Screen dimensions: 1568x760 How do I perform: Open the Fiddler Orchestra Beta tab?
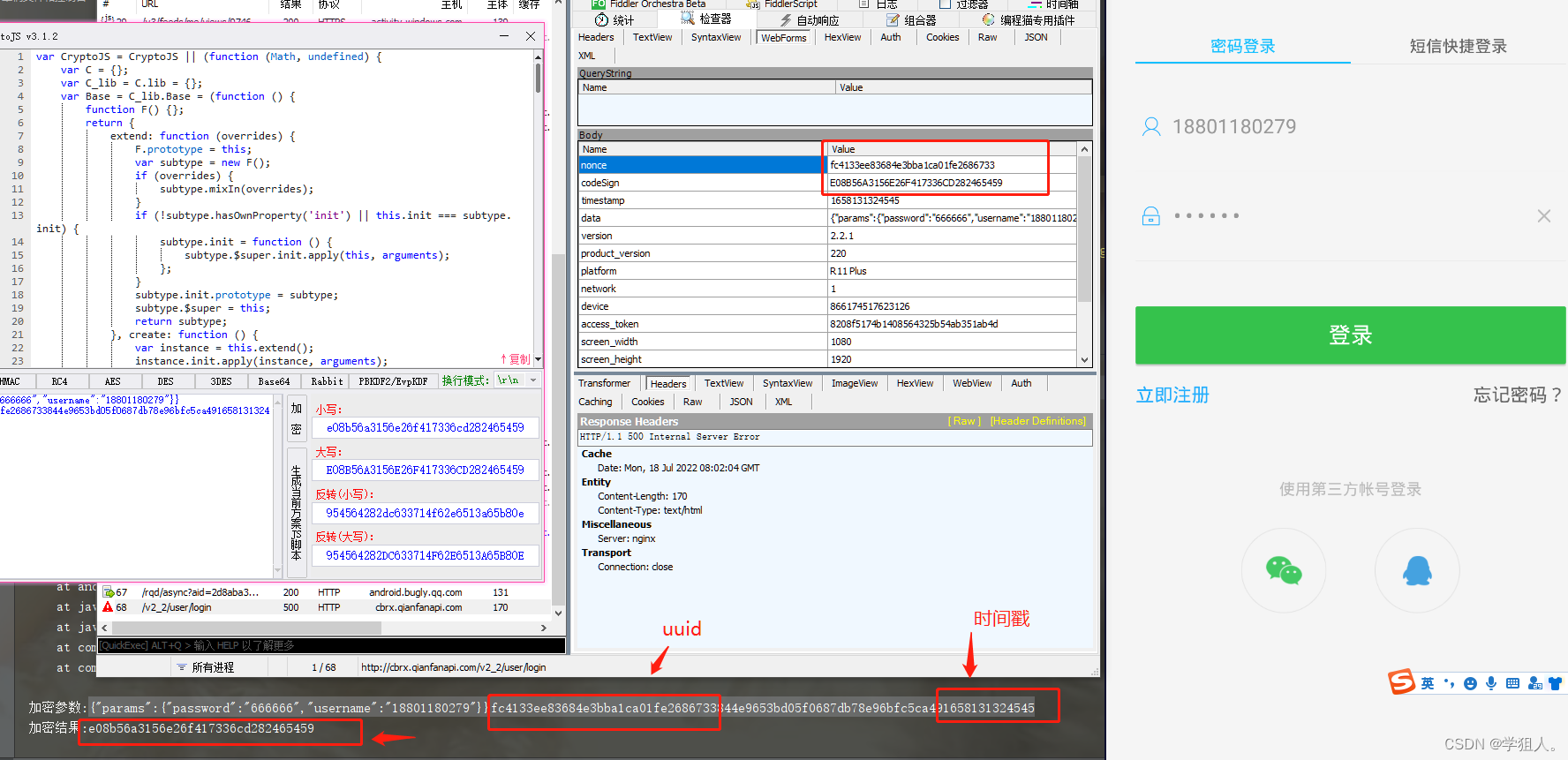pos(649,4)
